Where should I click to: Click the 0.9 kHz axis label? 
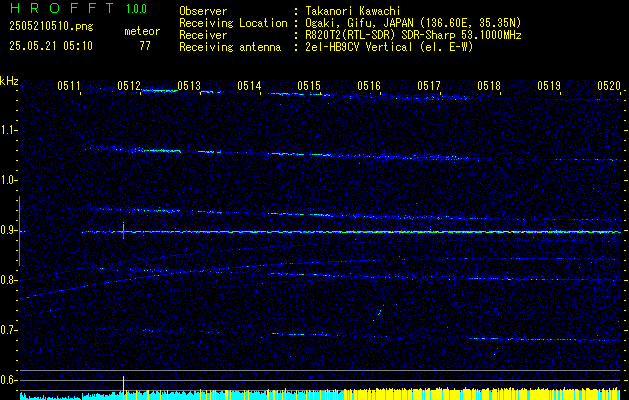tap(8, 230)
